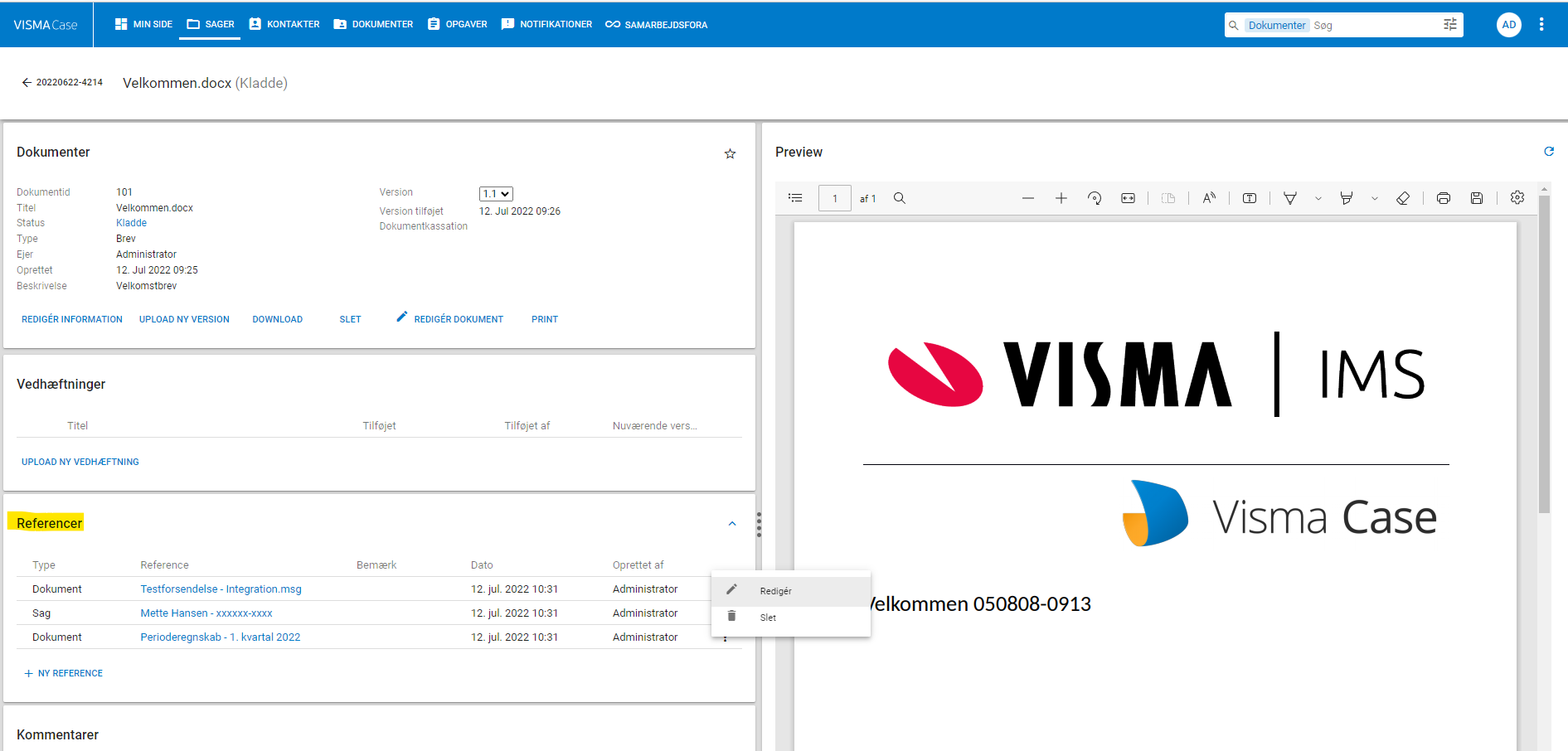Click the DOWNLOAD button
1568x751 pixels.
(277, 319)
